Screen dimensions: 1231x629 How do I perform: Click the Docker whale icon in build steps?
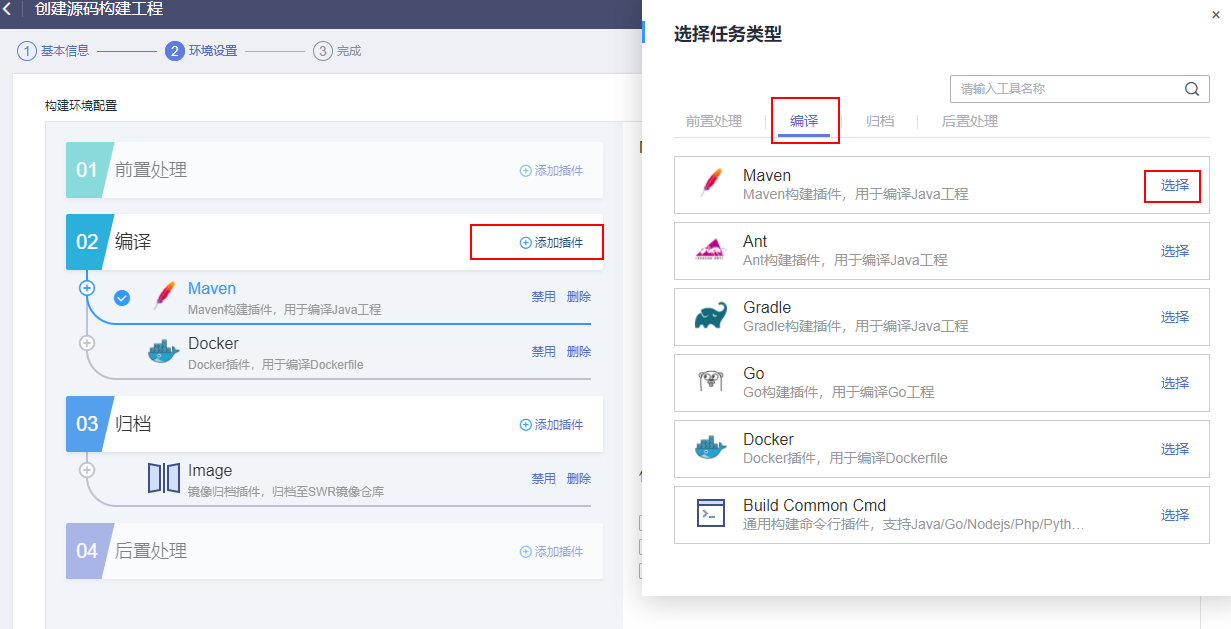click(163, 352)
